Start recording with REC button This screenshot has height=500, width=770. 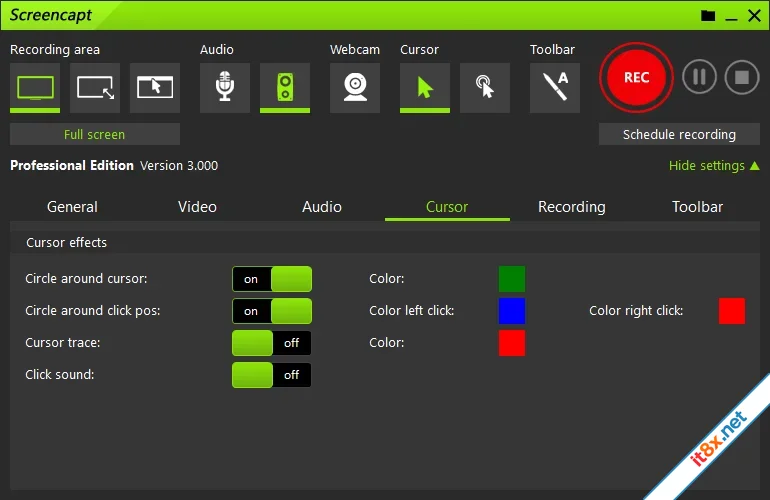(x=636, y=77)
